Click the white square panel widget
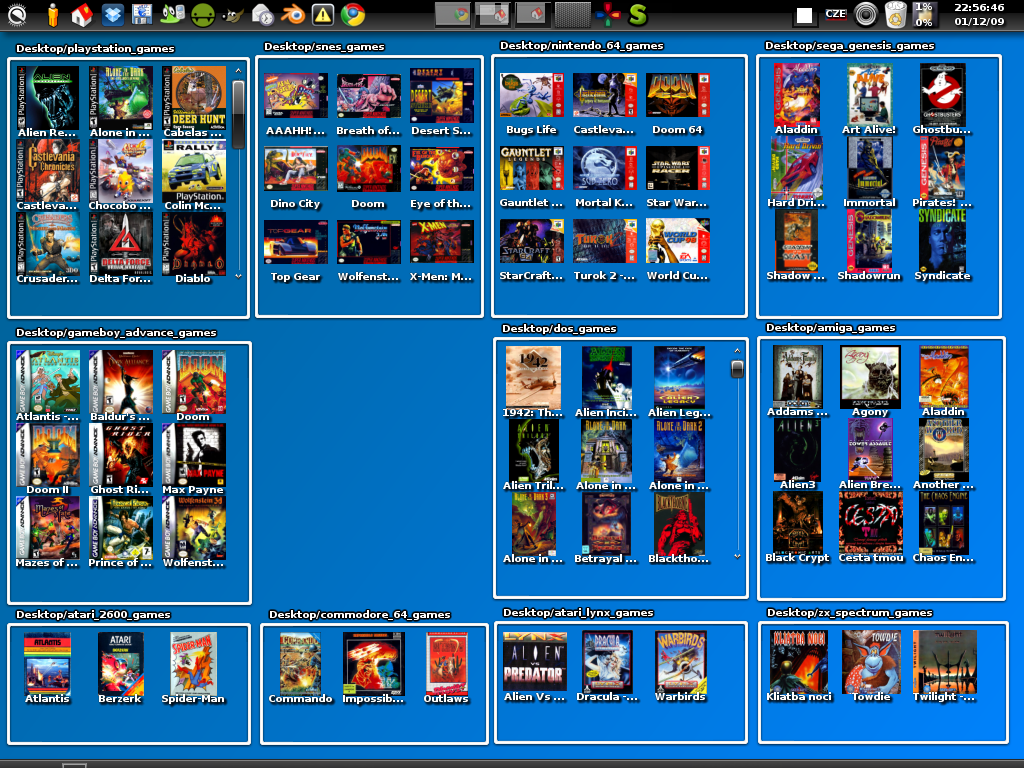 click(x=805, y=16)
